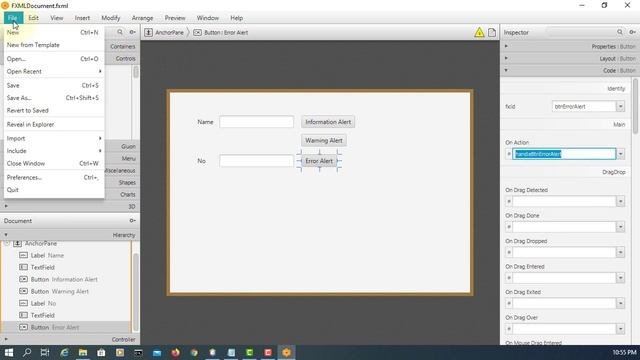The image size is (640, 360).
Task: Open the On Drag Entered dropdown
Action: pos(620,278)
